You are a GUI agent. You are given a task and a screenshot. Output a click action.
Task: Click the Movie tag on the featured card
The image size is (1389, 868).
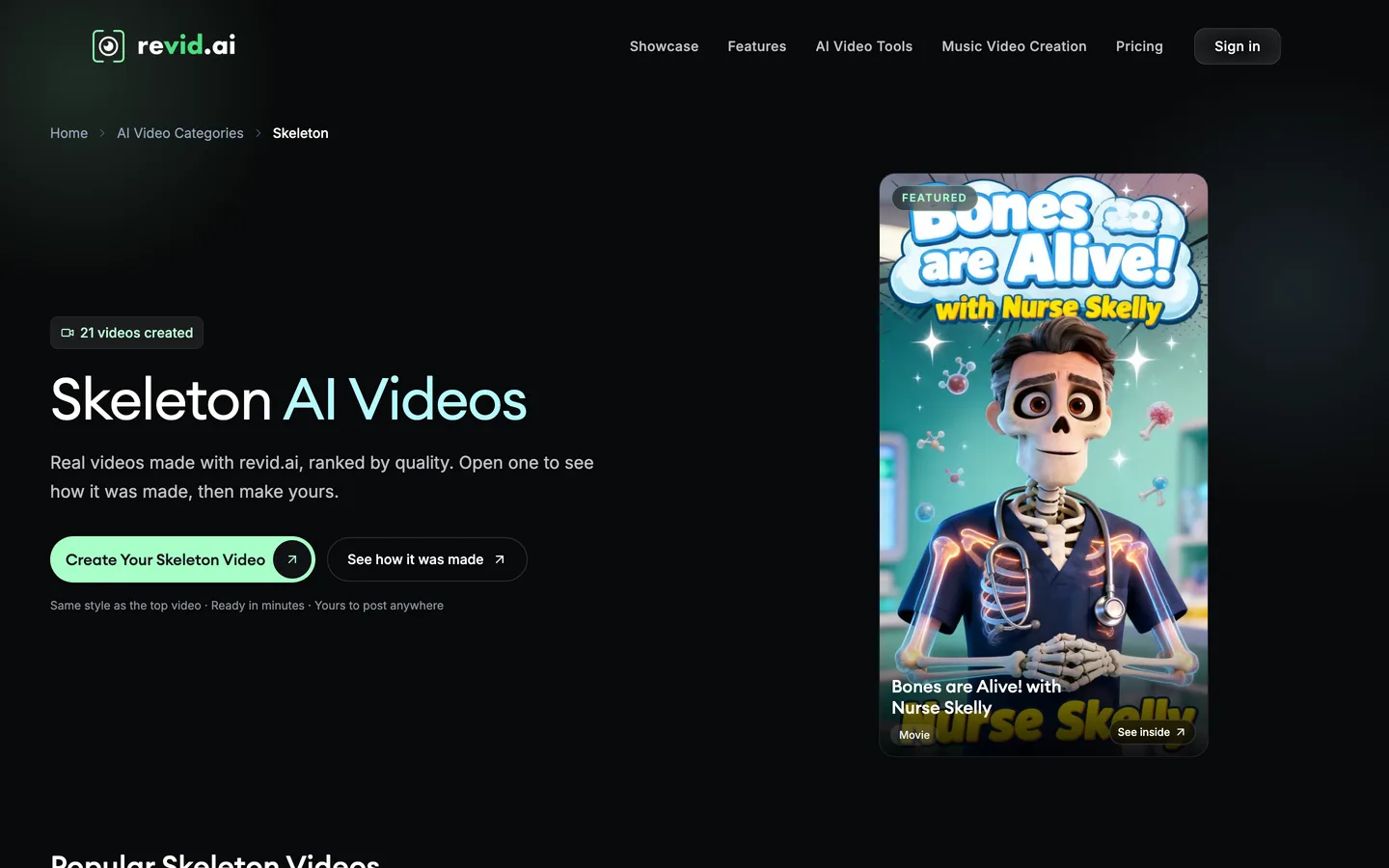914,735
